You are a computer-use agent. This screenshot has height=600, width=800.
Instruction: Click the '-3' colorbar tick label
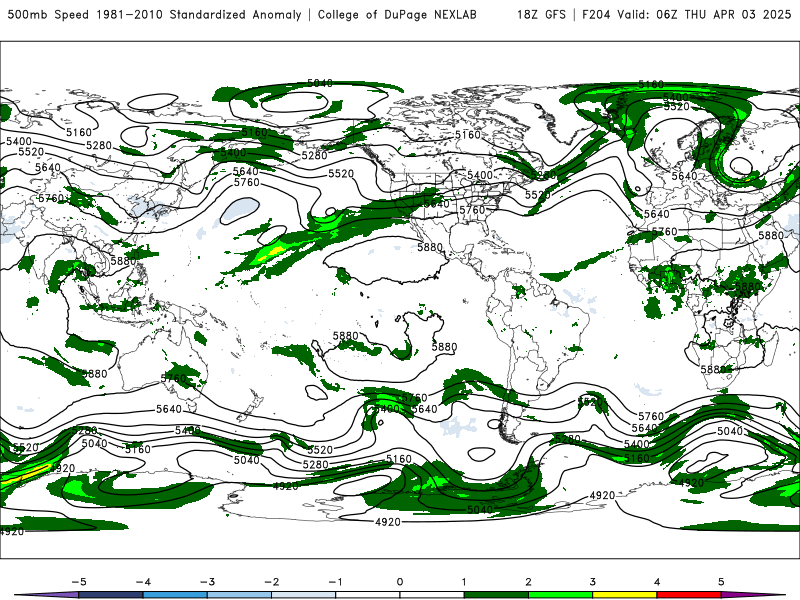pos(207,582)
